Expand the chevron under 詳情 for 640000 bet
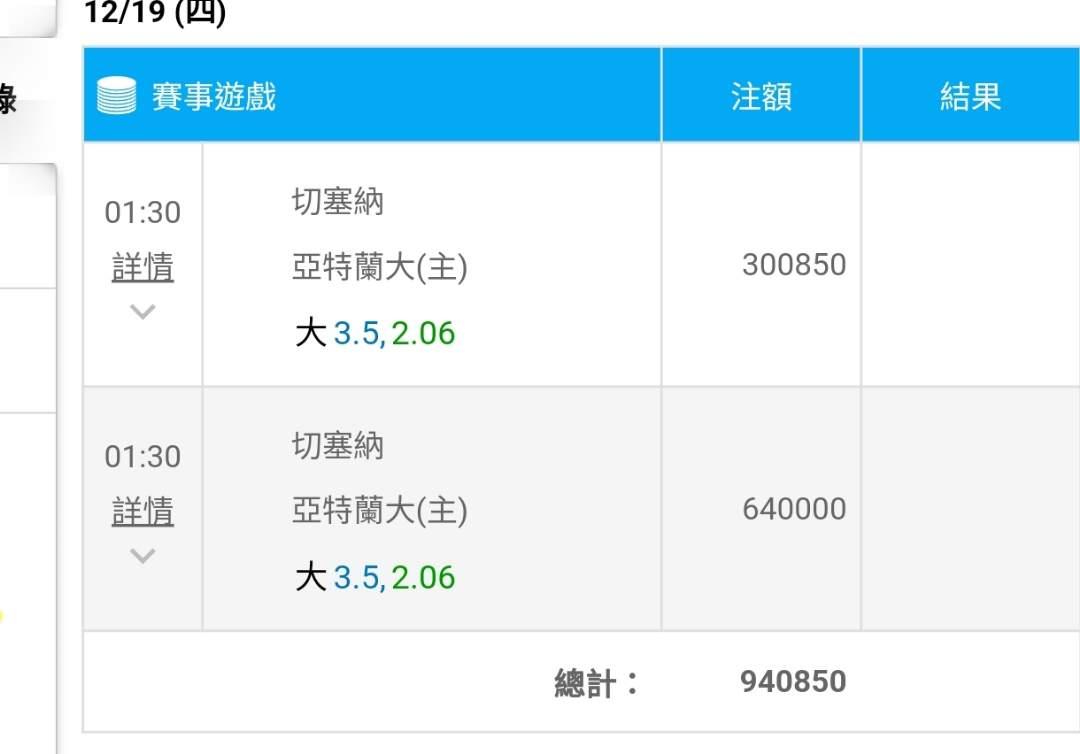The width and height of the screenshot is (1080, 754). 143,555
